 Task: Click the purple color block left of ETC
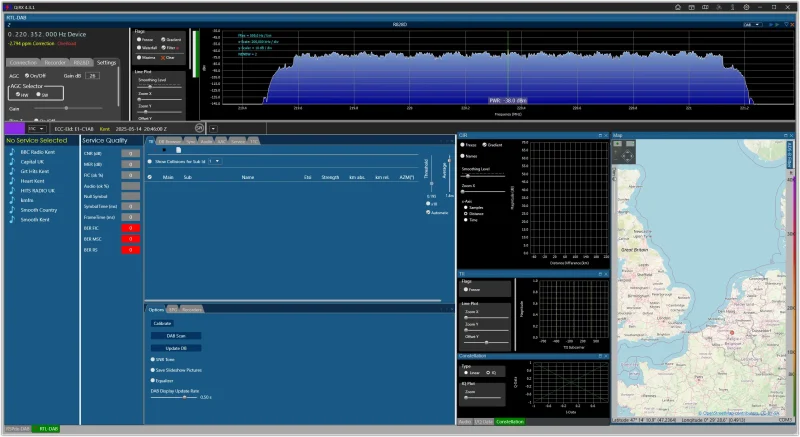(x=14, y=129)
